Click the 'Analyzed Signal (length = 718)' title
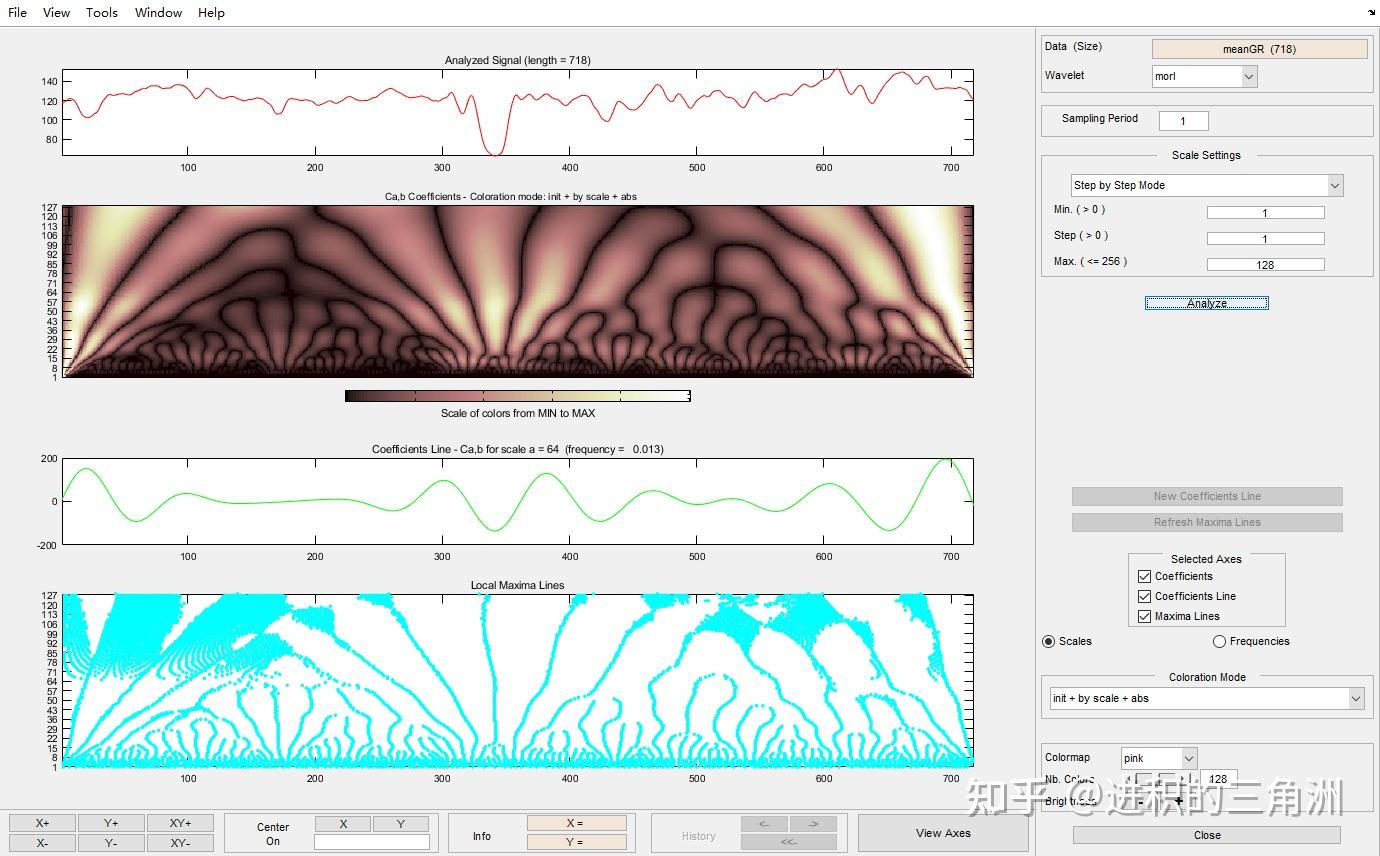This screenshot has height=856, width=1380. 518,60
